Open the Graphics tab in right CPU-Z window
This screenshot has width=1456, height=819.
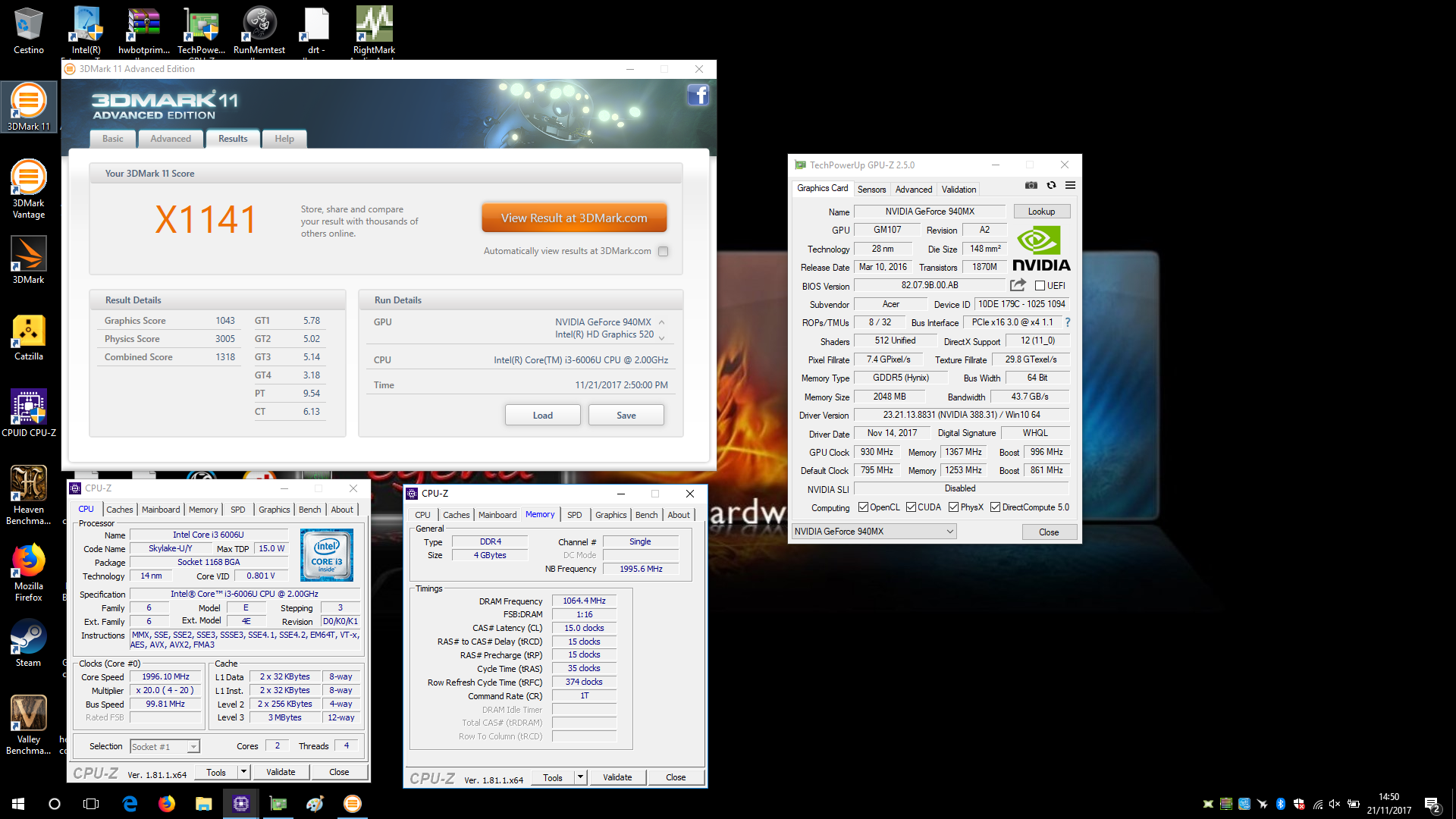(611, 515)
